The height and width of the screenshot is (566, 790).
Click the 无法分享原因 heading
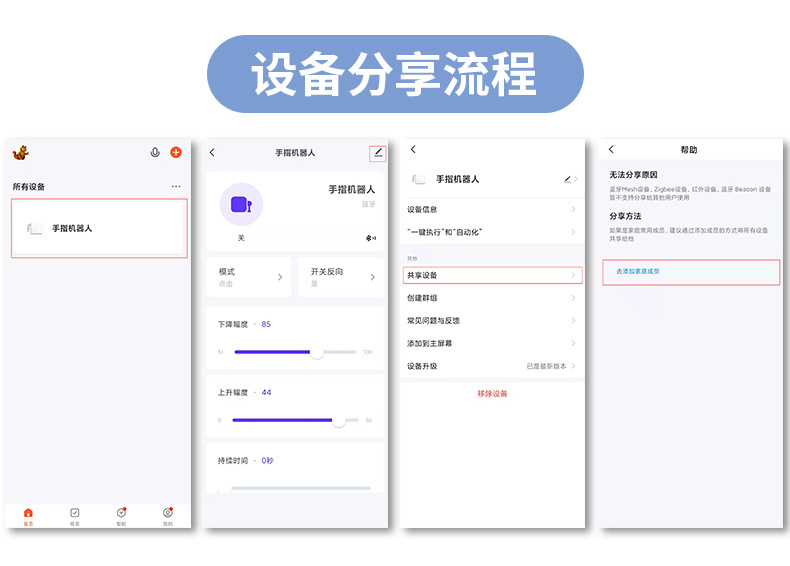[x=633, y=175]
